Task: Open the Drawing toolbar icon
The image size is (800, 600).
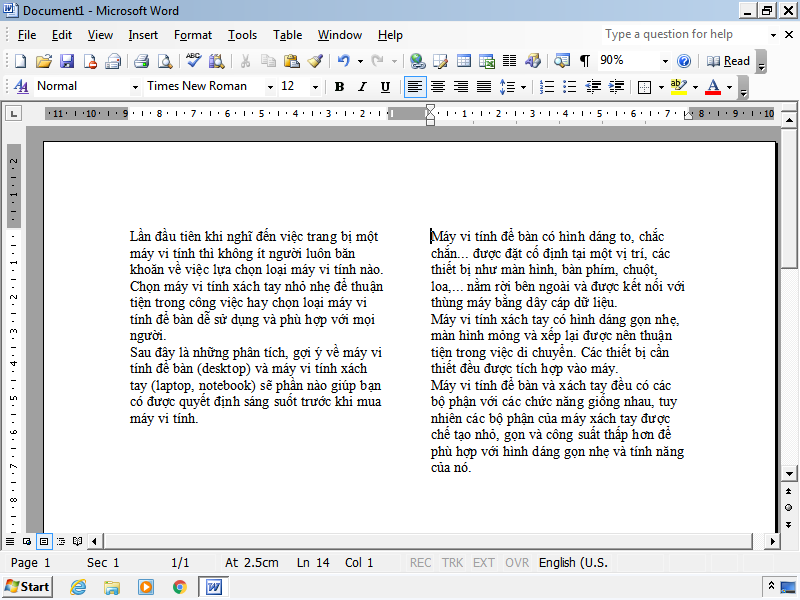Action: click(533, 61)
